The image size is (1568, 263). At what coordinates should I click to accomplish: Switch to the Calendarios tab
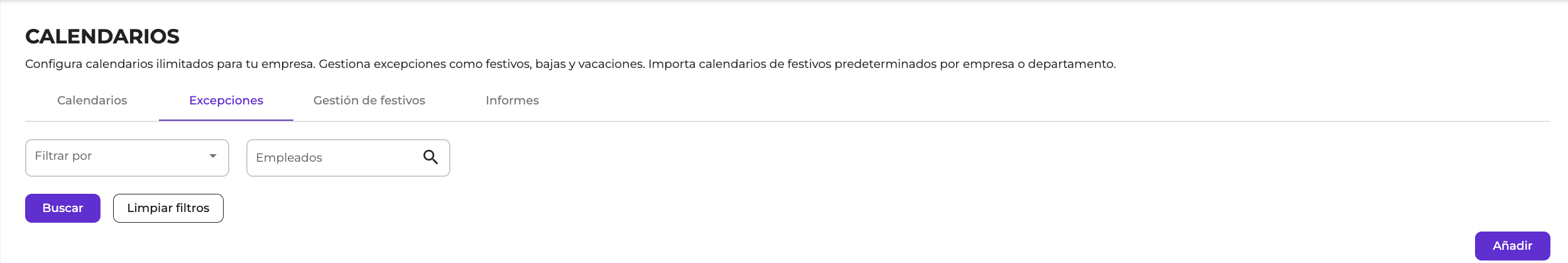click(92, 101)
